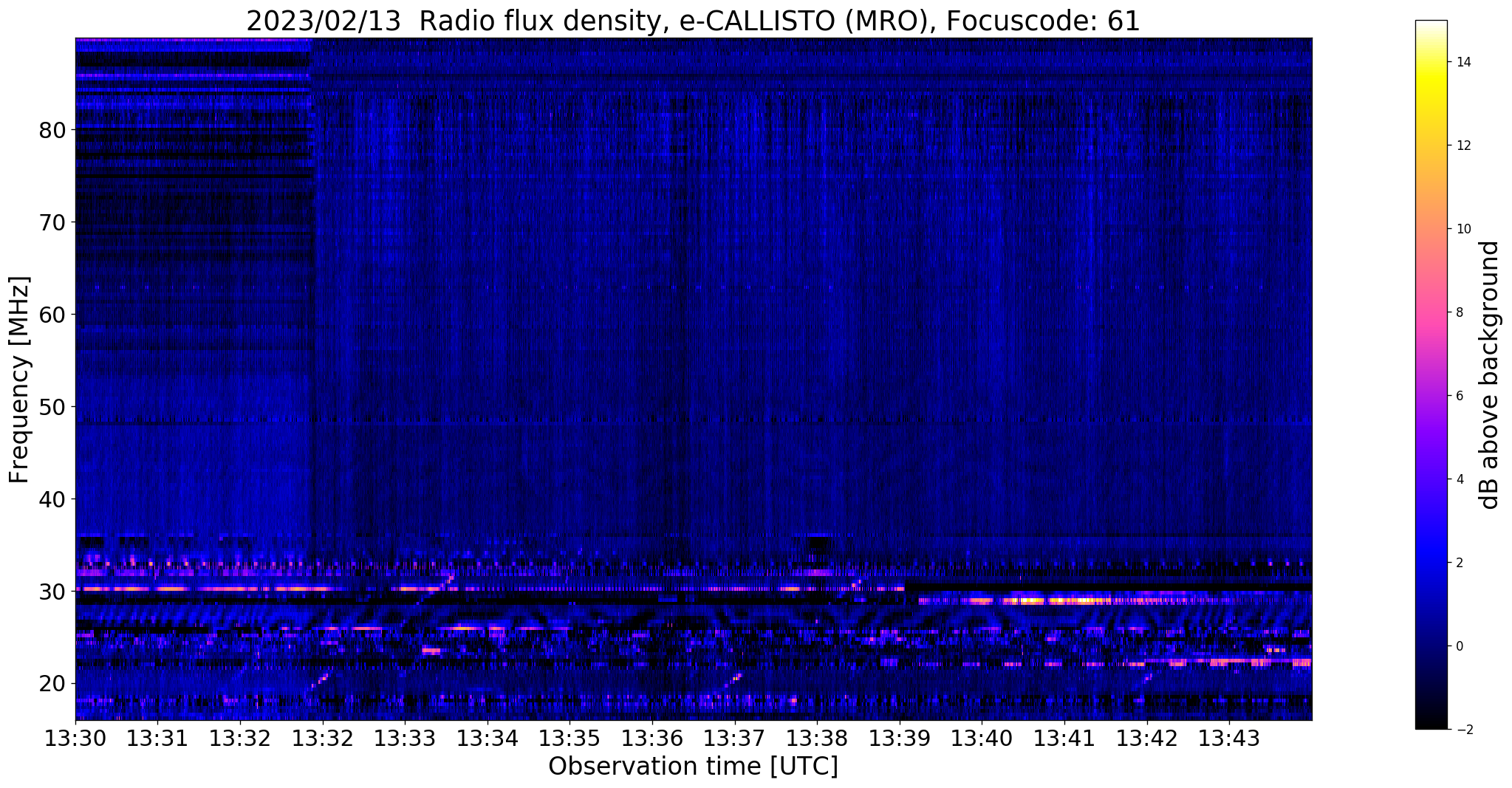The width and height of the screenshot is (1512, 788).
Task: Click the 'Observation time [UTC]' x-axis label
Action: pyautogui.click(x=693, y=766)
